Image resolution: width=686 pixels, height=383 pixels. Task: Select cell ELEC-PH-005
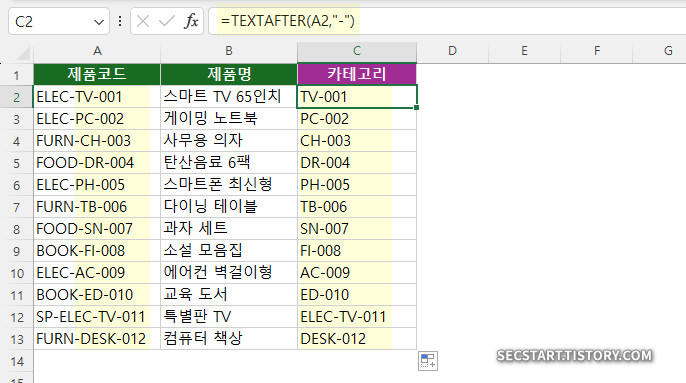pos(97,185)
